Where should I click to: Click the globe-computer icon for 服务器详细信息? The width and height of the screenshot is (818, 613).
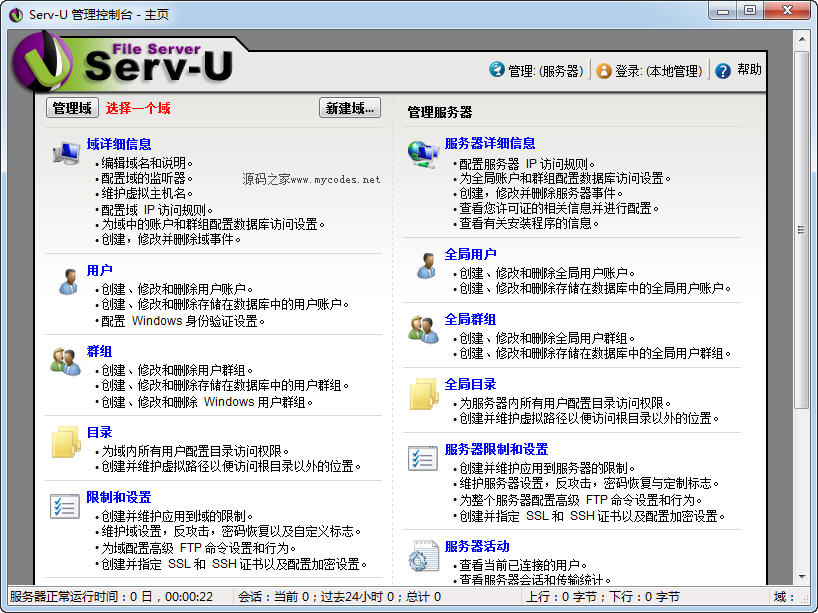click(x=423, y=153)
